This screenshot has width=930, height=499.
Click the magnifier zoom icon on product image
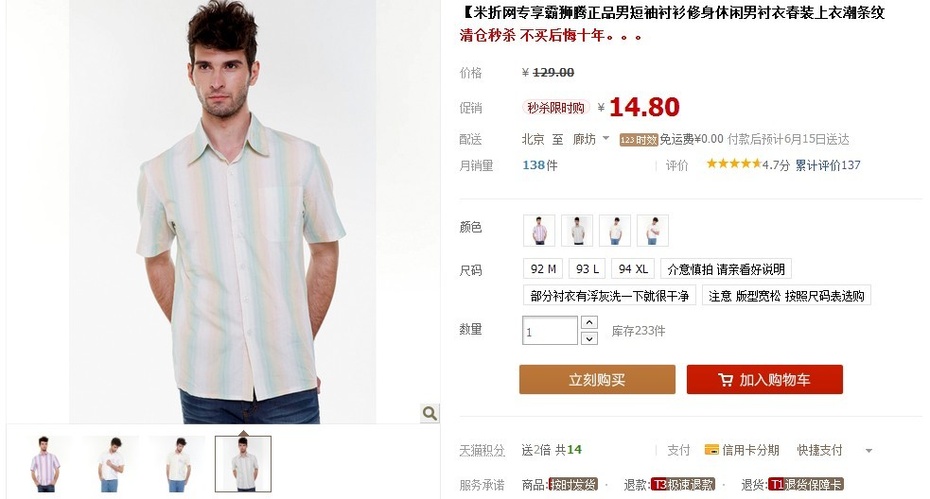(430, 413)
